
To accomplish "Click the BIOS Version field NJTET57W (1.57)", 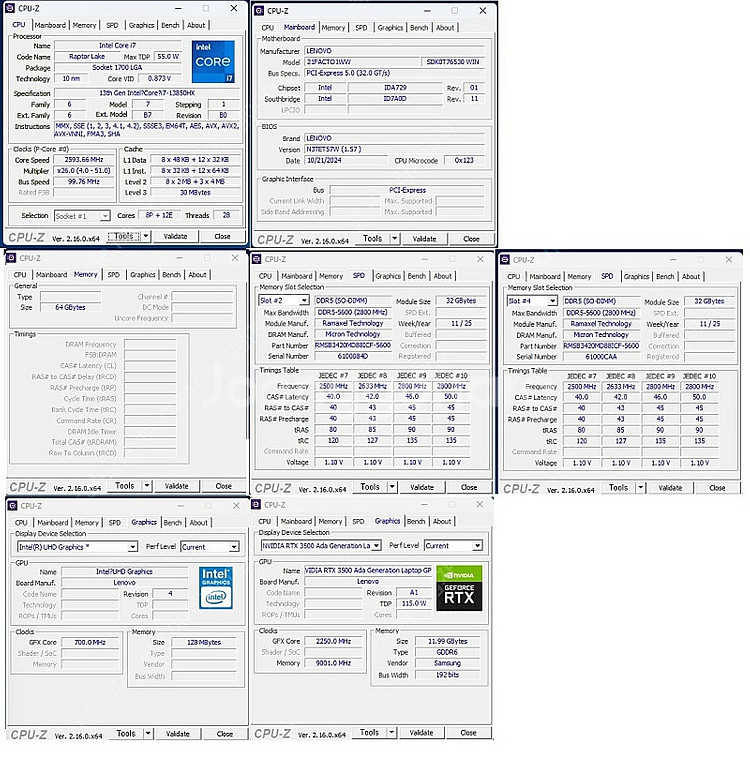I will 394,149.
